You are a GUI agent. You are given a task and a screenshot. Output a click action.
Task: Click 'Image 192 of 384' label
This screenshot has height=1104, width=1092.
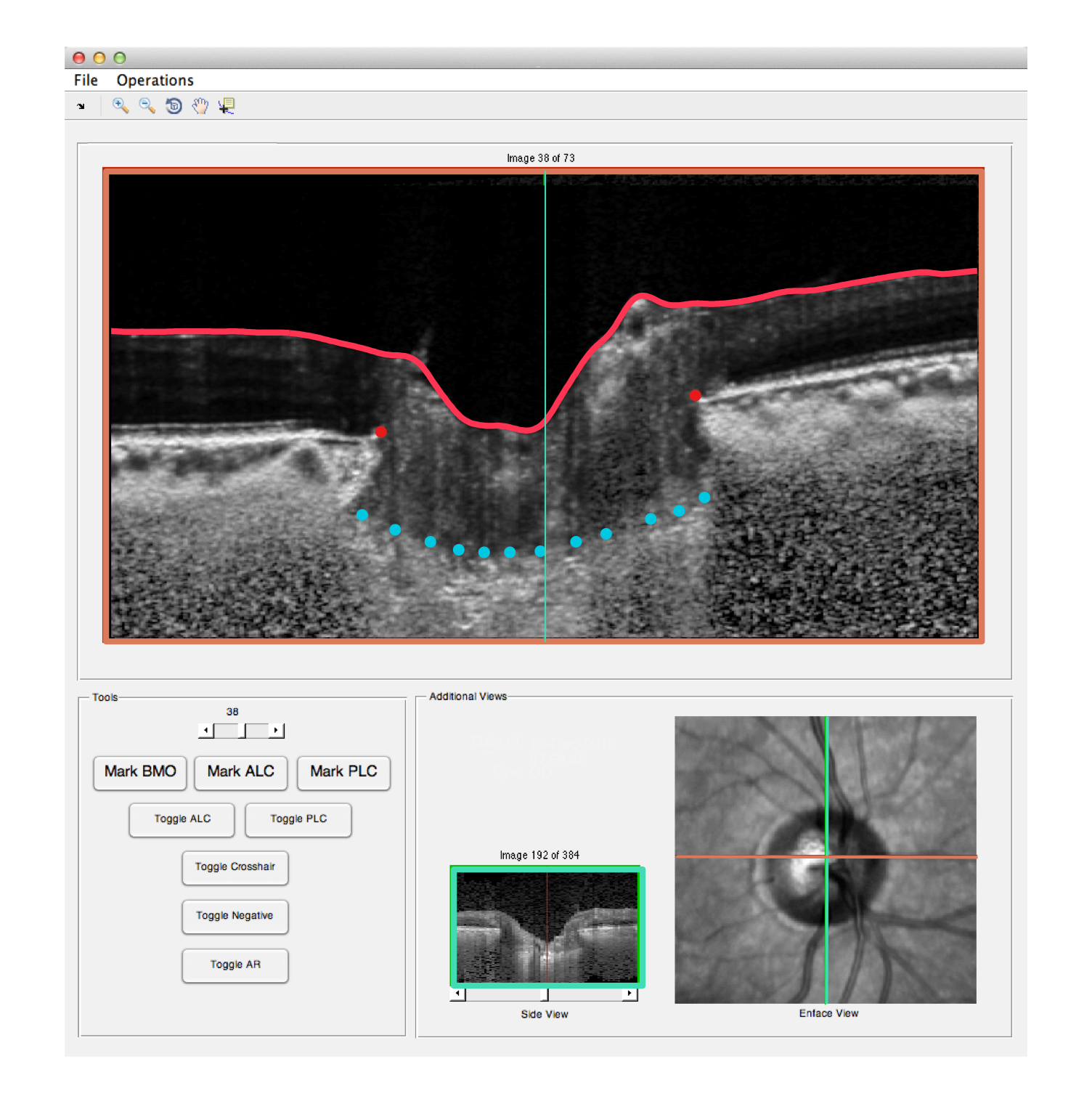click(x=539, y=855)
